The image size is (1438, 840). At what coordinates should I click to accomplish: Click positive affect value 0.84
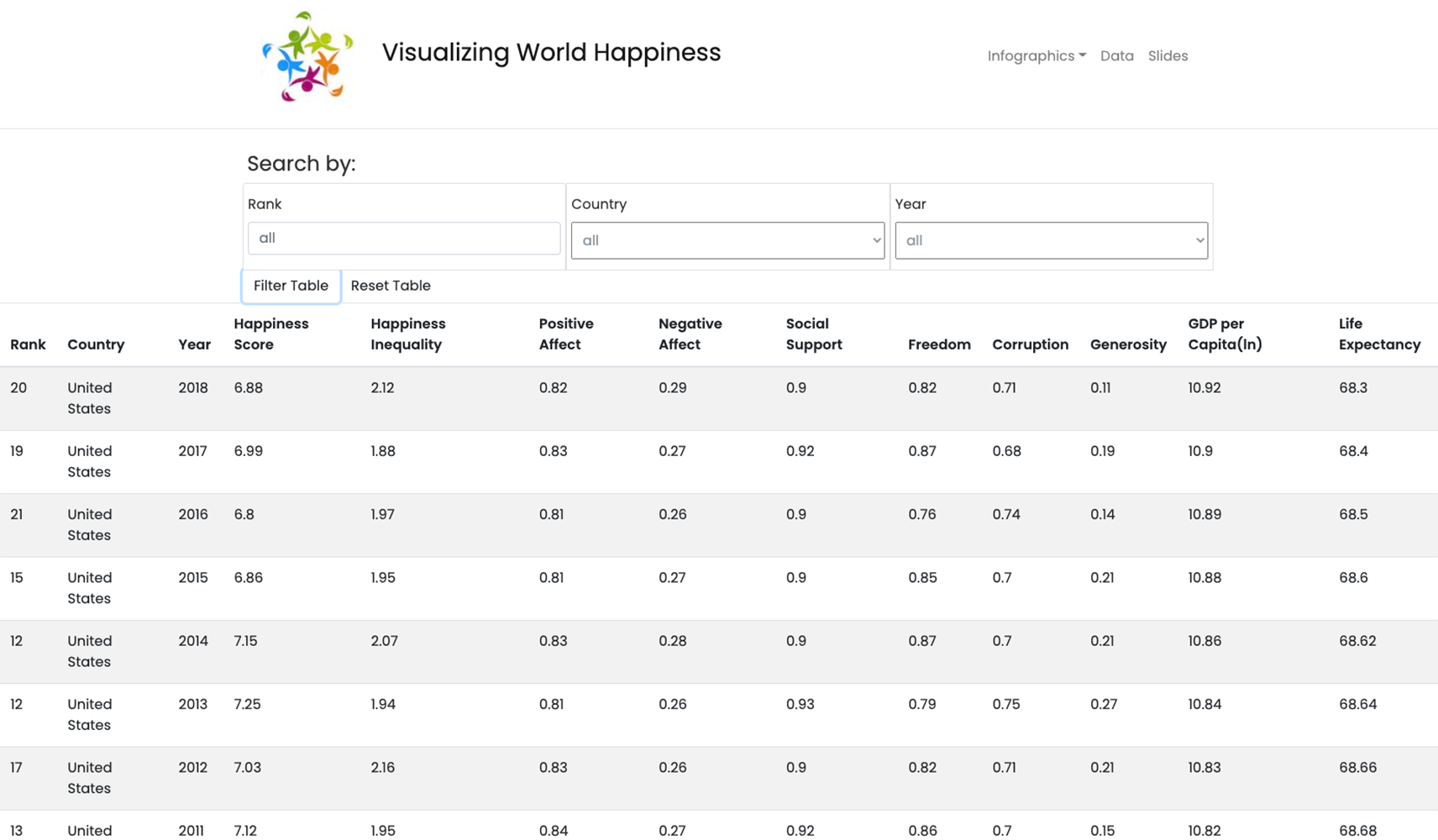(x=553, y=831)
